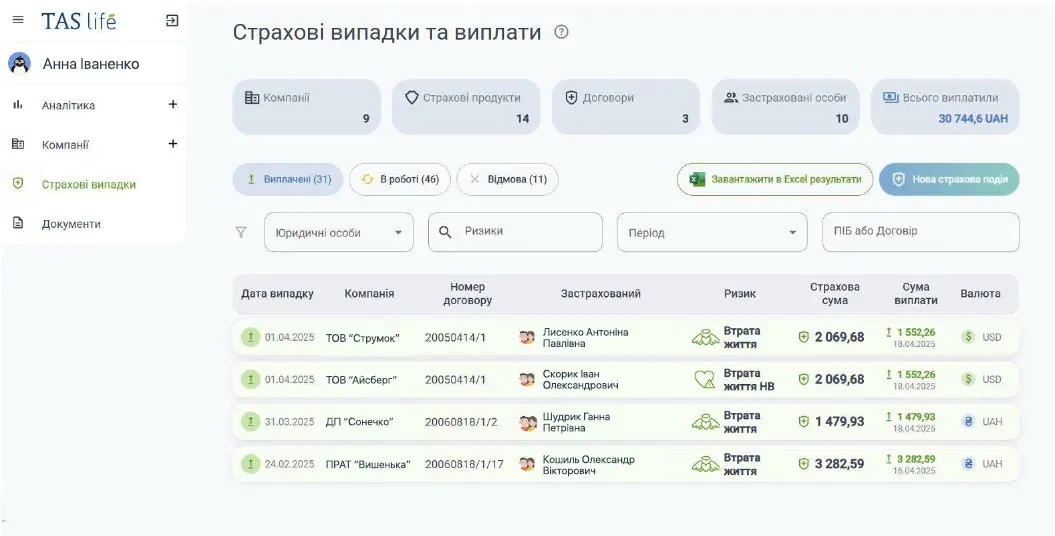Open the Застраховані особи summary card
1055x536 pixels.
[x=786, y=107]
